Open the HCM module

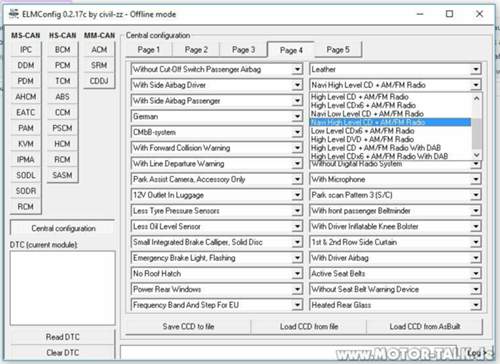point(63,144)
